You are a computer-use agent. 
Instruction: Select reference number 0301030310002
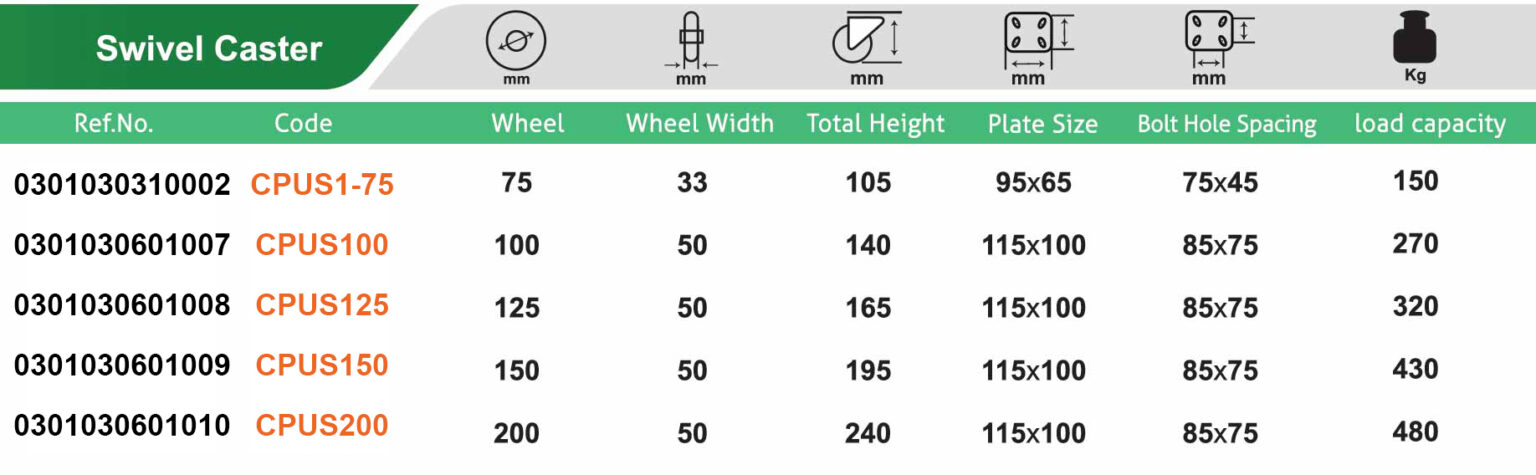point(122,184)
